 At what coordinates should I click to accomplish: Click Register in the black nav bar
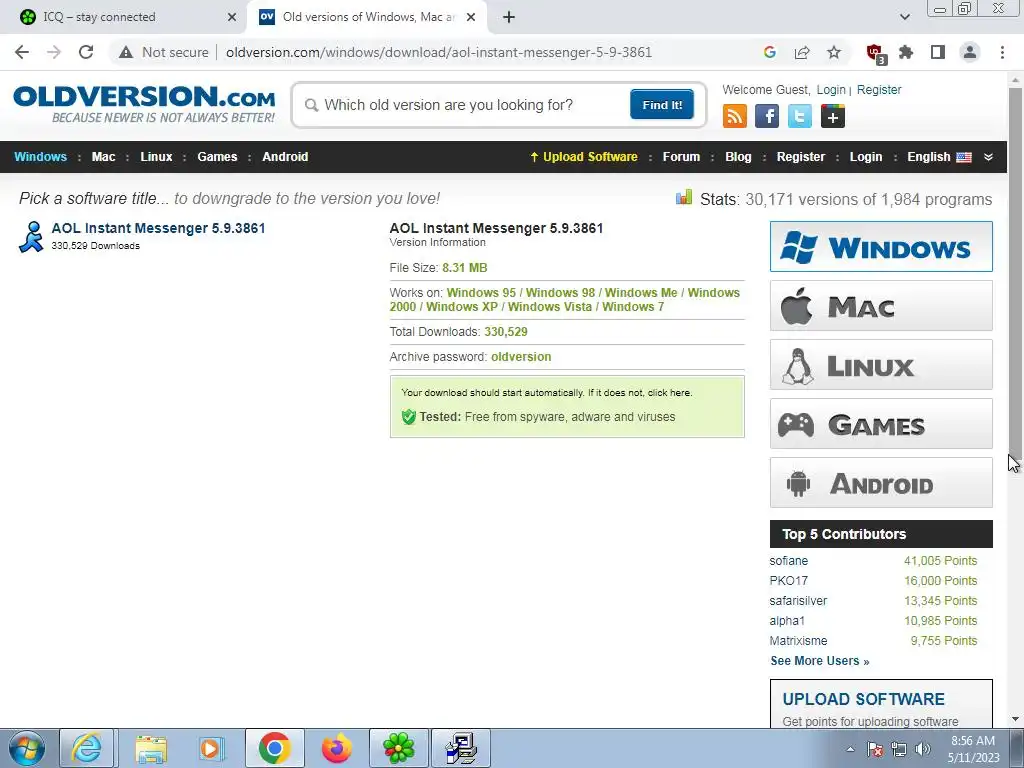point(801,157)
